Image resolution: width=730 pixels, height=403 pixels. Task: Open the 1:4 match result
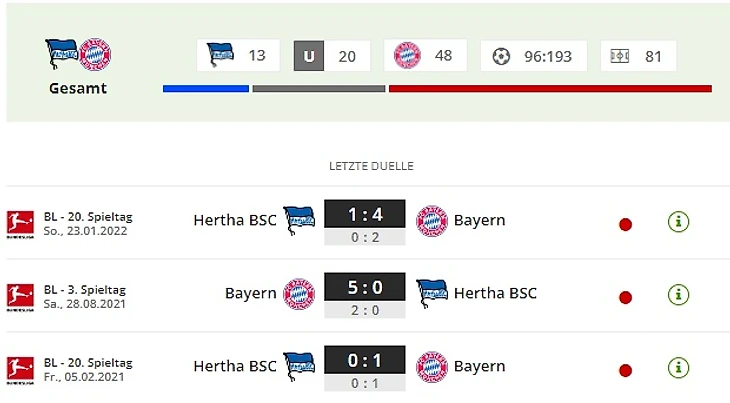[x=364, y=214]
